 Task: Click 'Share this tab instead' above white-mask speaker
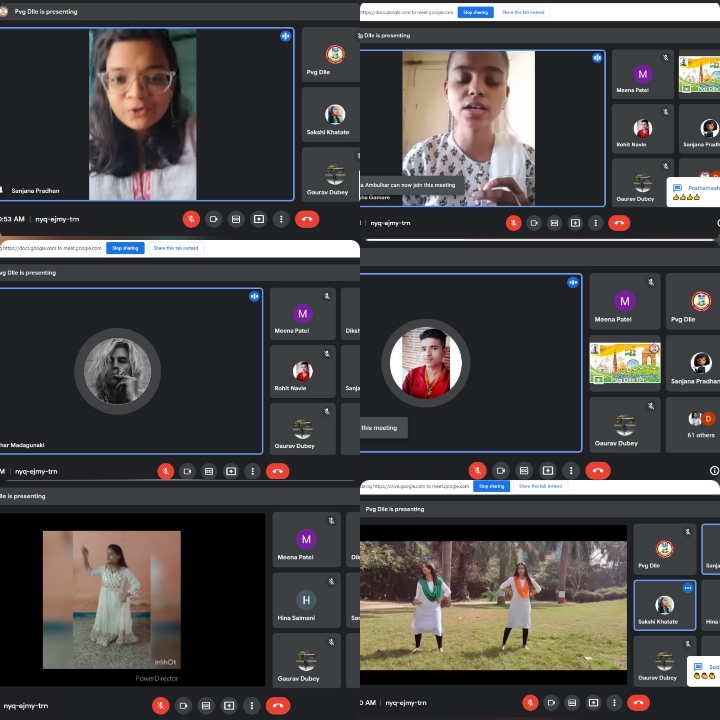(525, 13)
